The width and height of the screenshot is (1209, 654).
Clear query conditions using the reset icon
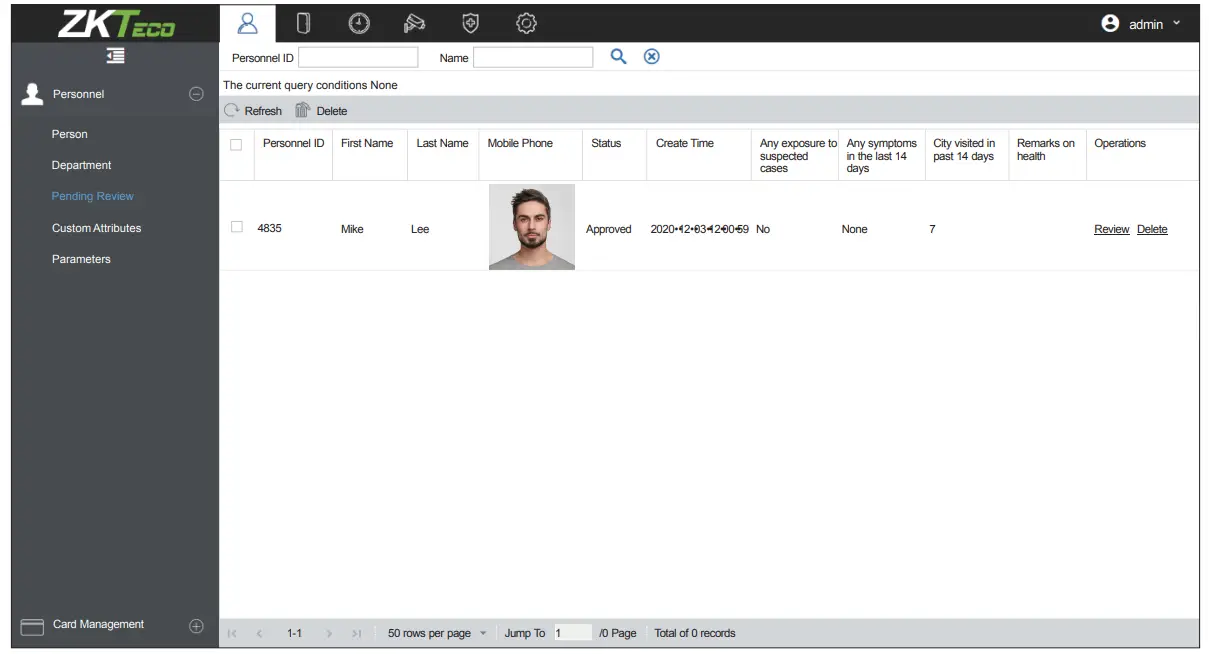pos(651,56)
